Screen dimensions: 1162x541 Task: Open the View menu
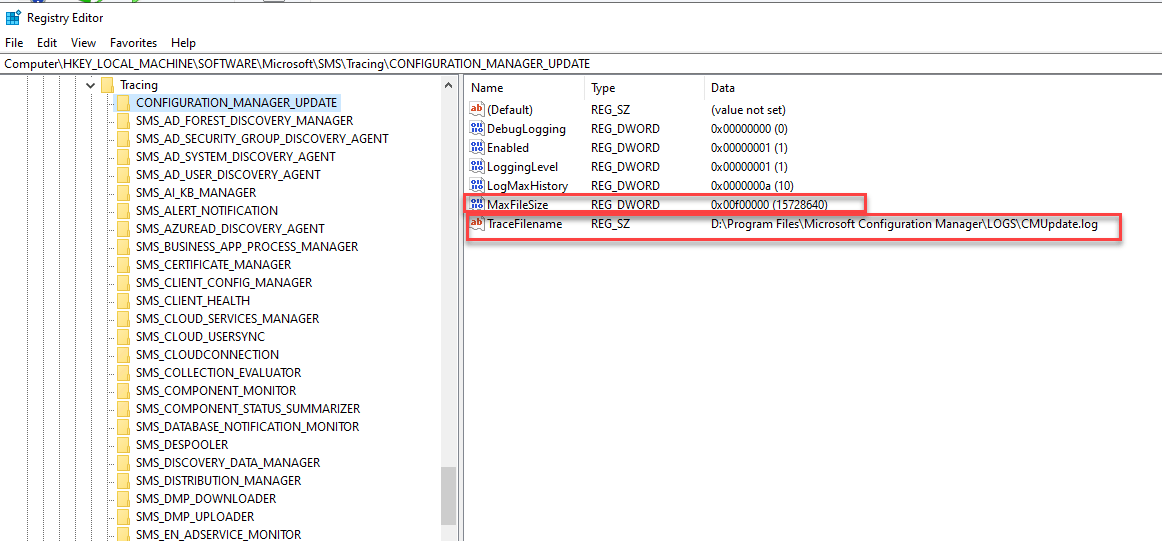84,43
